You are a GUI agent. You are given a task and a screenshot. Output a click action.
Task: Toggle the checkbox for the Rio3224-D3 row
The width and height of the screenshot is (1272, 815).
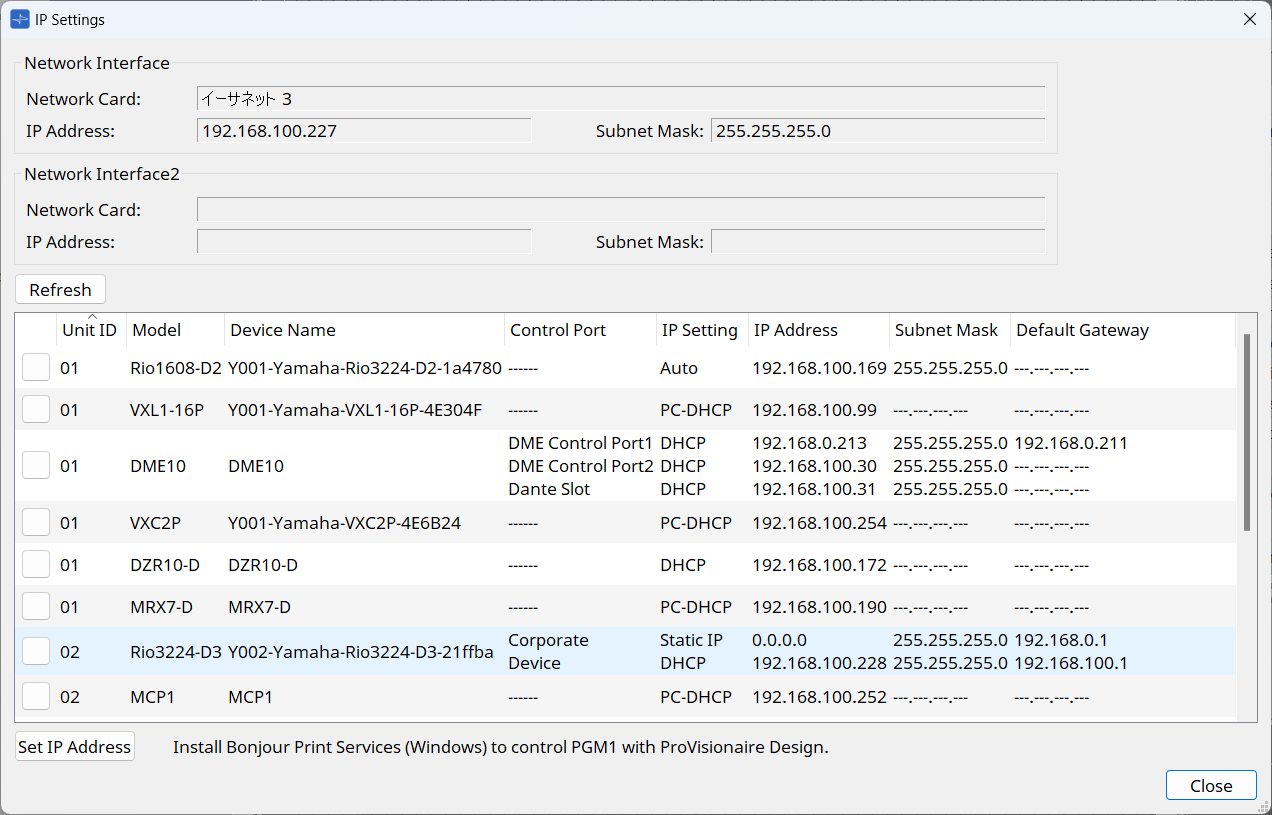pos(36,651)
